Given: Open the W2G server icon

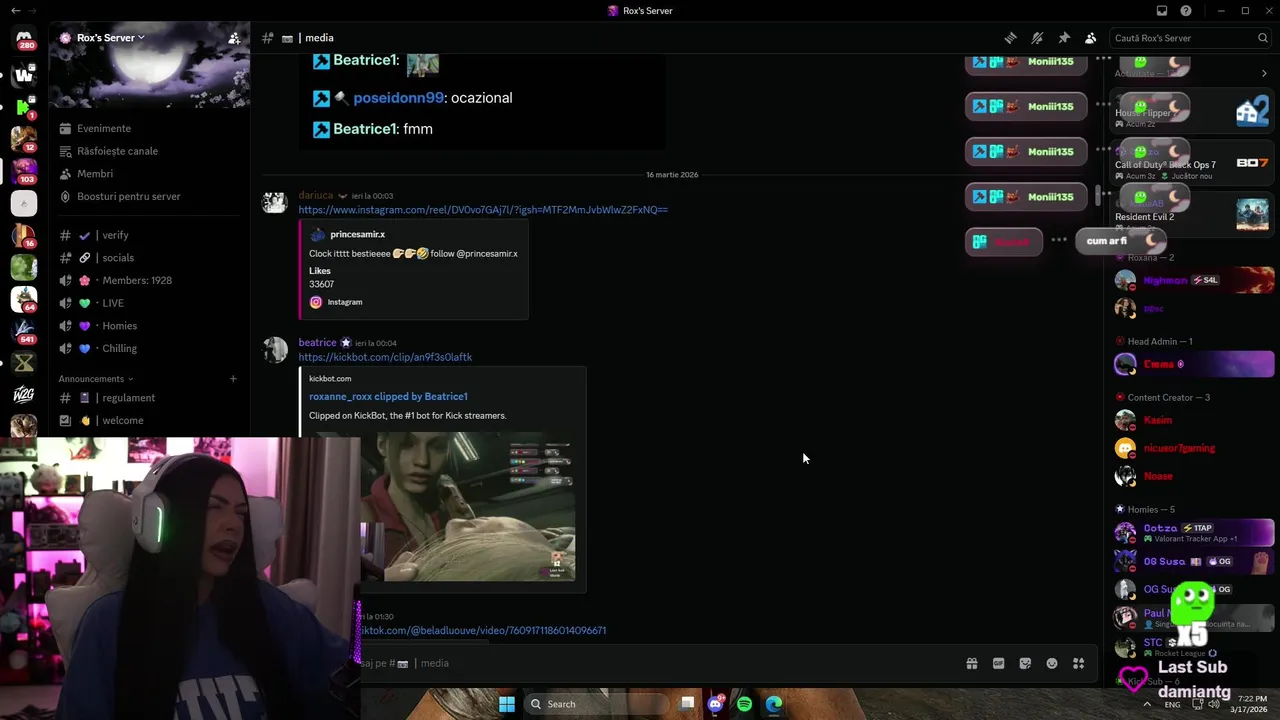Looking at the screenshot, I should coord(24,395).
